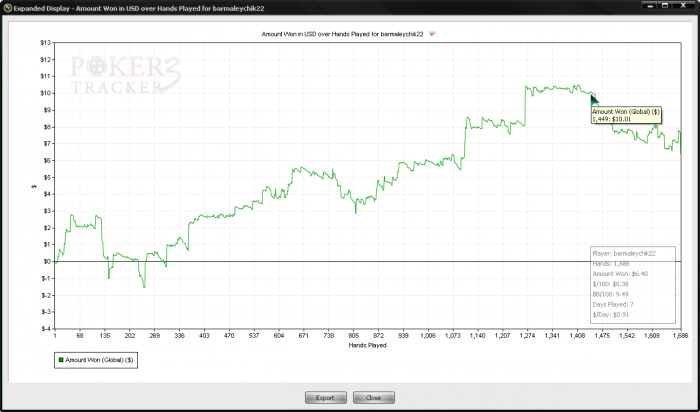
Task: Select the Amount Won (Global) legend entry
Action: [x=96, y=359]
